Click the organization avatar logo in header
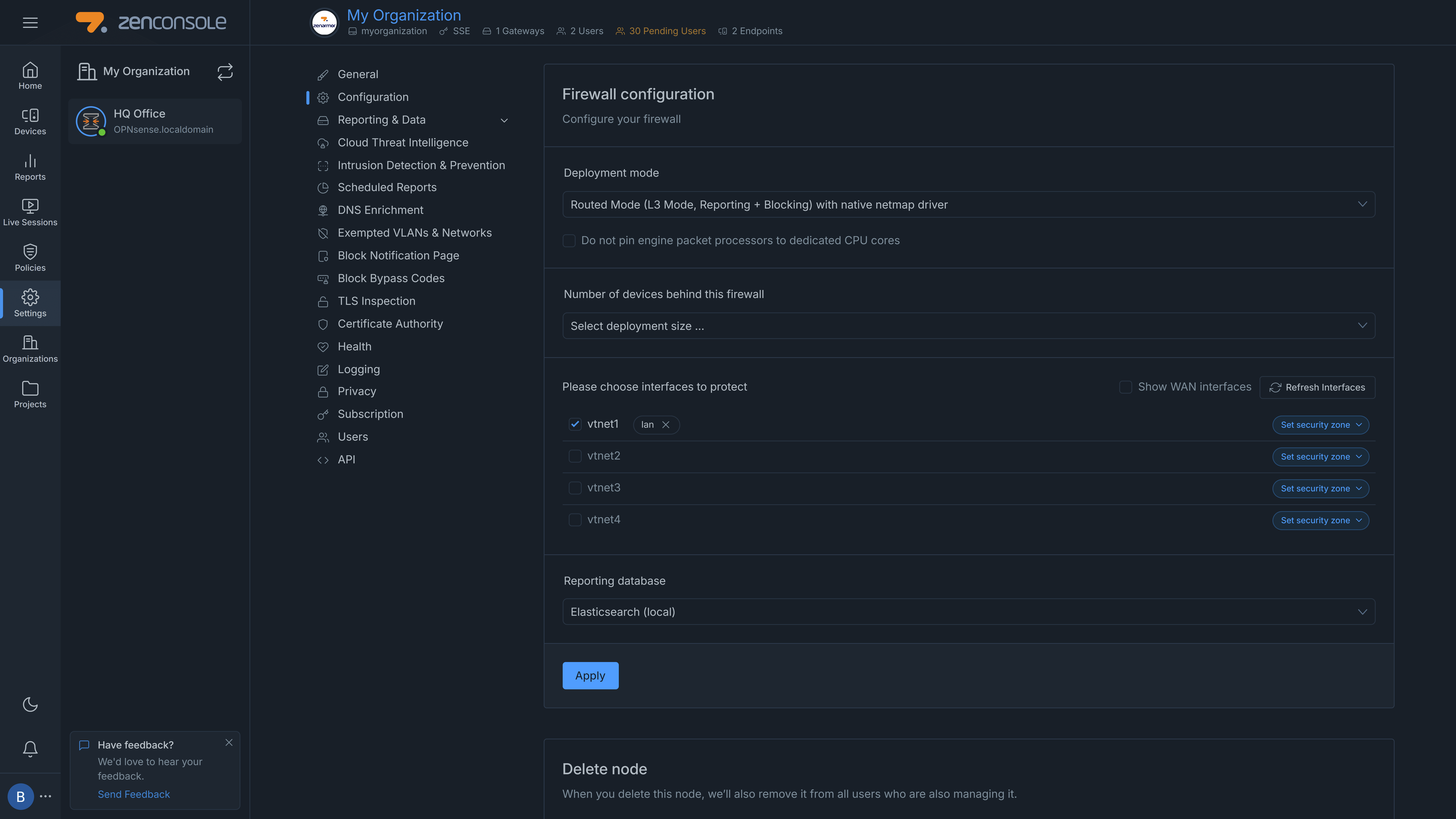1456x819 pixels. (324, 23)
